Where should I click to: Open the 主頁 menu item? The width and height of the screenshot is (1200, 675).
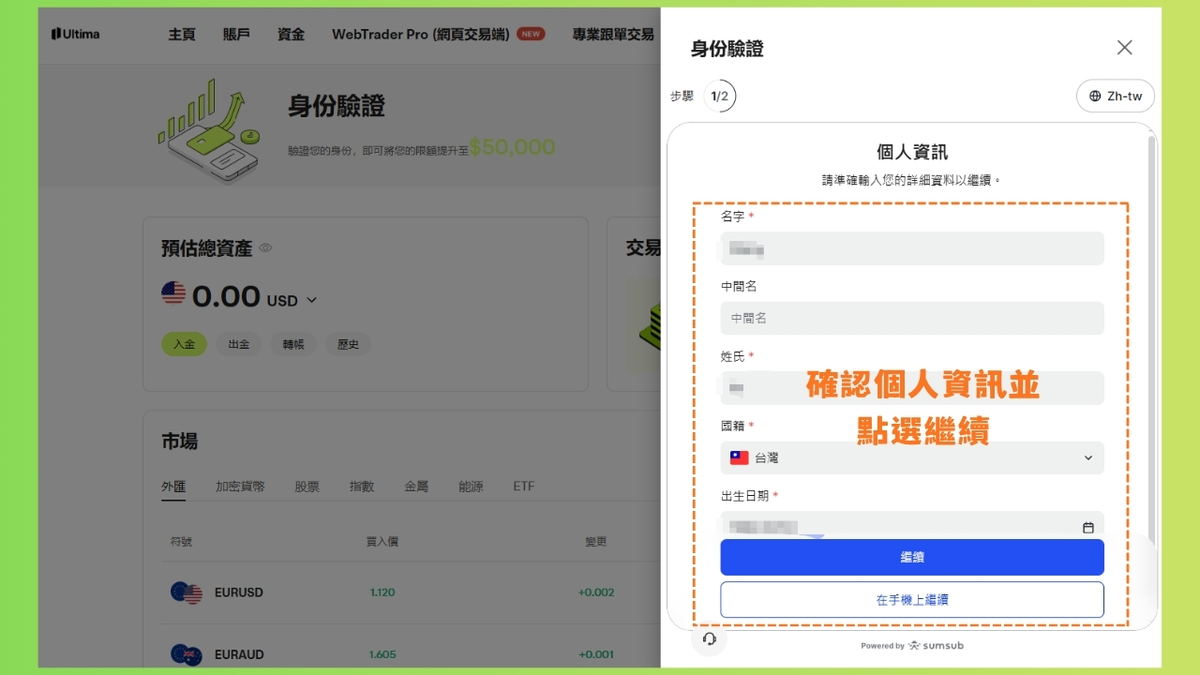(182, 34)
